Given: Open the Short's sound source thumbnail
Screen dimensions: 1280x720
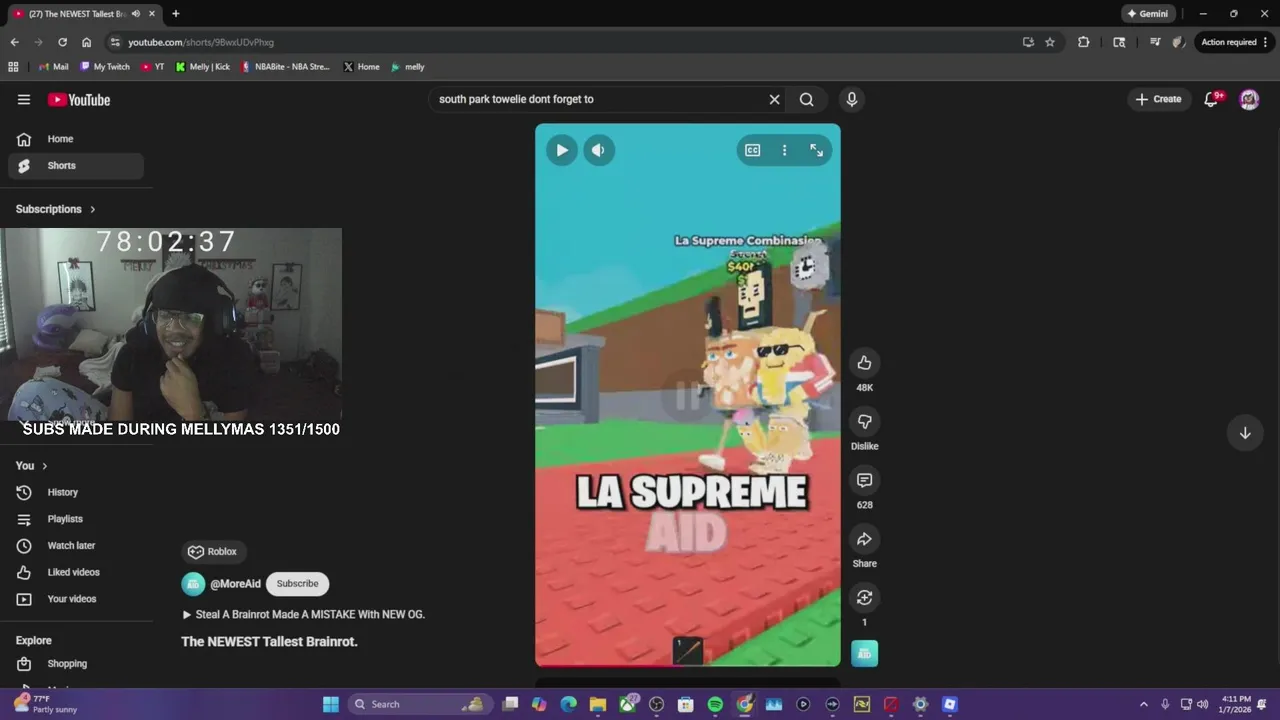Looking at the screenshot, I should 864,653.
